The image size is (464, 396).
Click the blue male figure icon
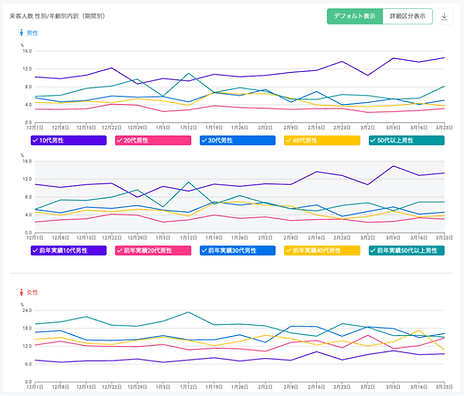(x=21, y=33)
